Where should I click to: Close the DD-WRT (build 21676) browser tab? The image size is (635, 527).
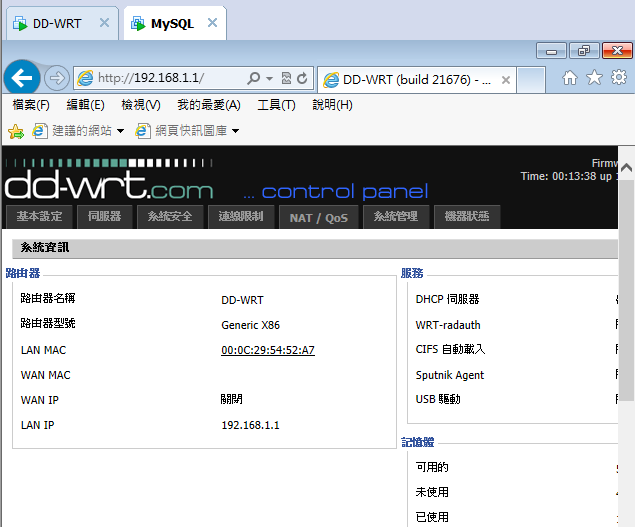tap(505, 80)
